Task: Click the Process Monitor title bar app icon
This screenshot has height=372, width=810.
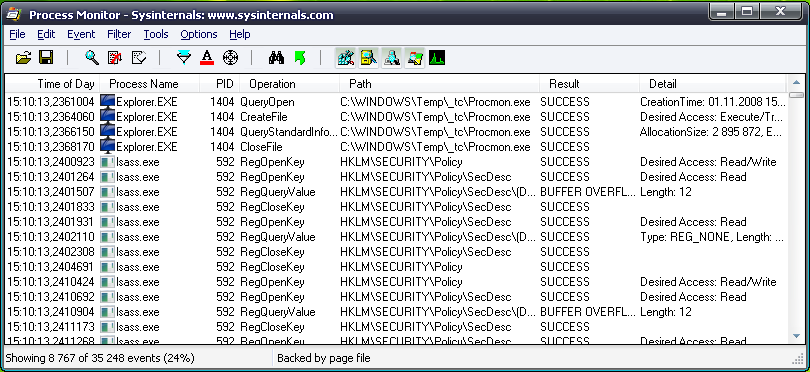Action: coord(13,14)
